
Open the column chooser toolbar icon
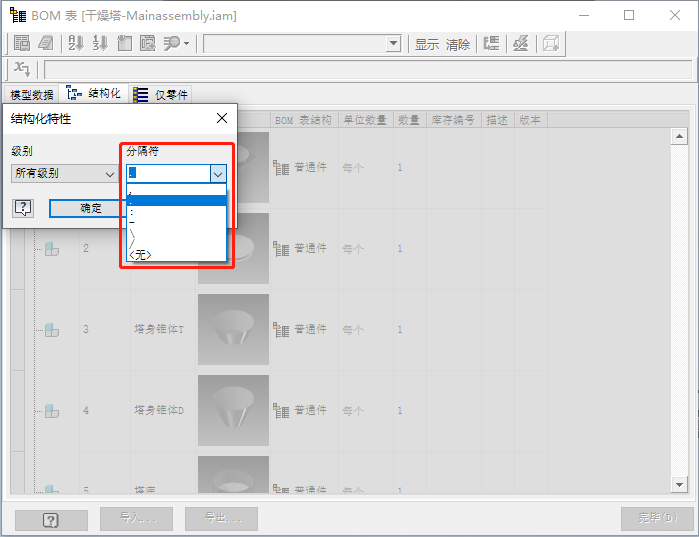coord(148,44)
